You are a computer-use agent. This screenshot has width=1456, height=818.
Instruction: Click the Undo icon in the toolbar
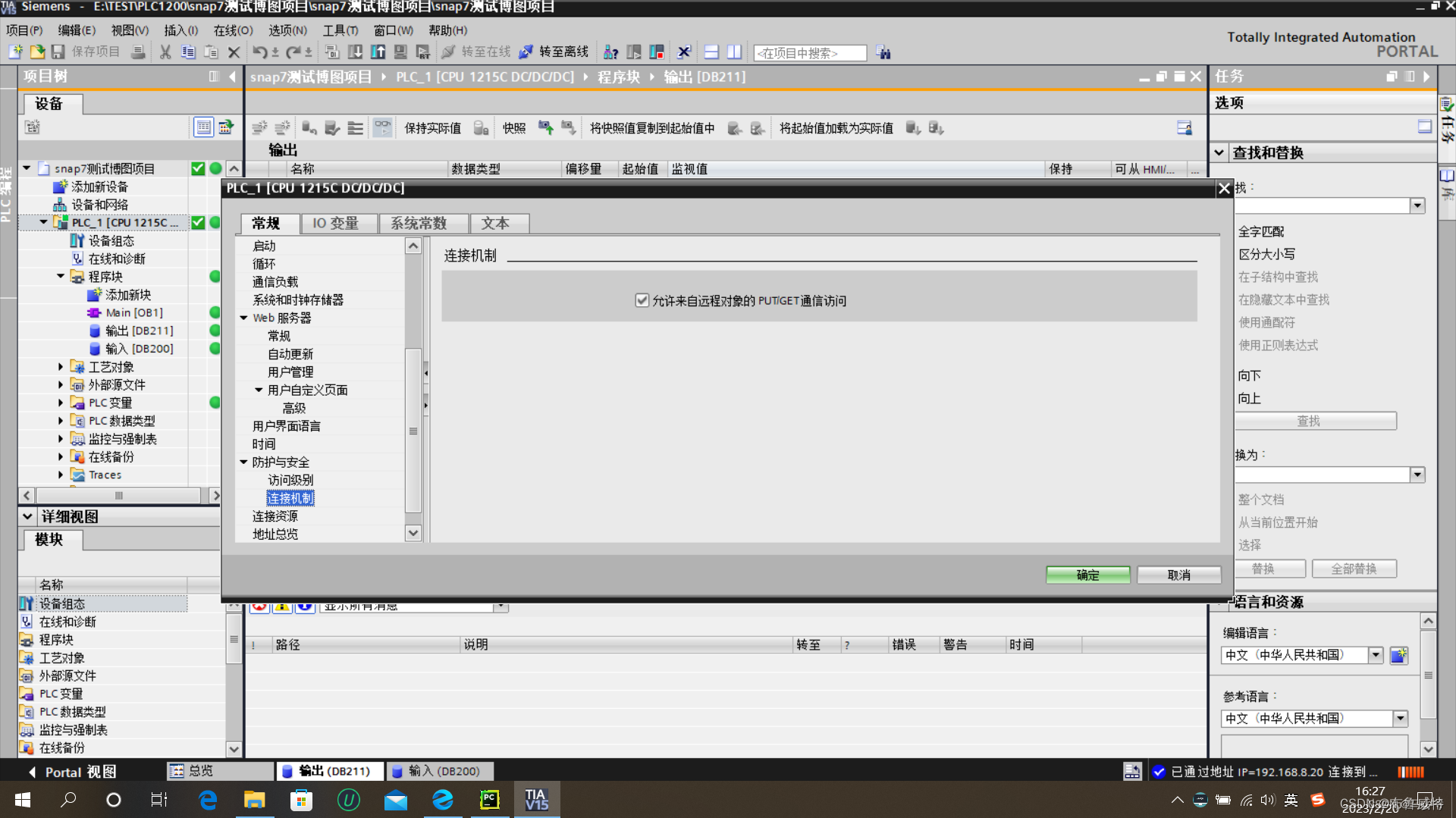259,52
